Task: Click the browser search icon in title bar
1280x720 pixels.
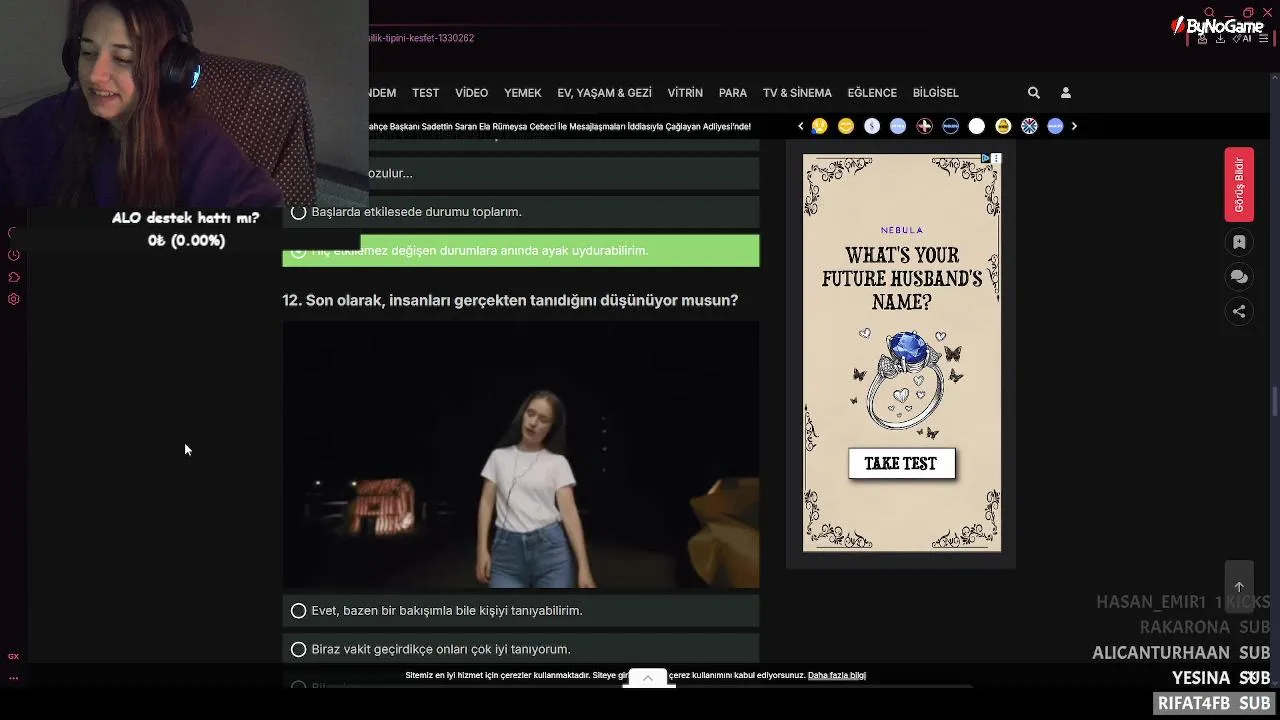Action: pyautogui.click(x=1209, y=13)
